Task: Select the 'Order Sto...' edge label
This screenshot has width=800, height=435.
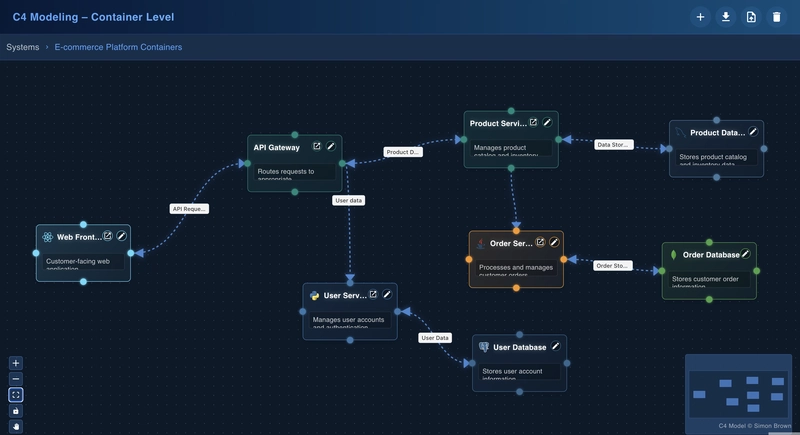Action: [x=613, y=266]
